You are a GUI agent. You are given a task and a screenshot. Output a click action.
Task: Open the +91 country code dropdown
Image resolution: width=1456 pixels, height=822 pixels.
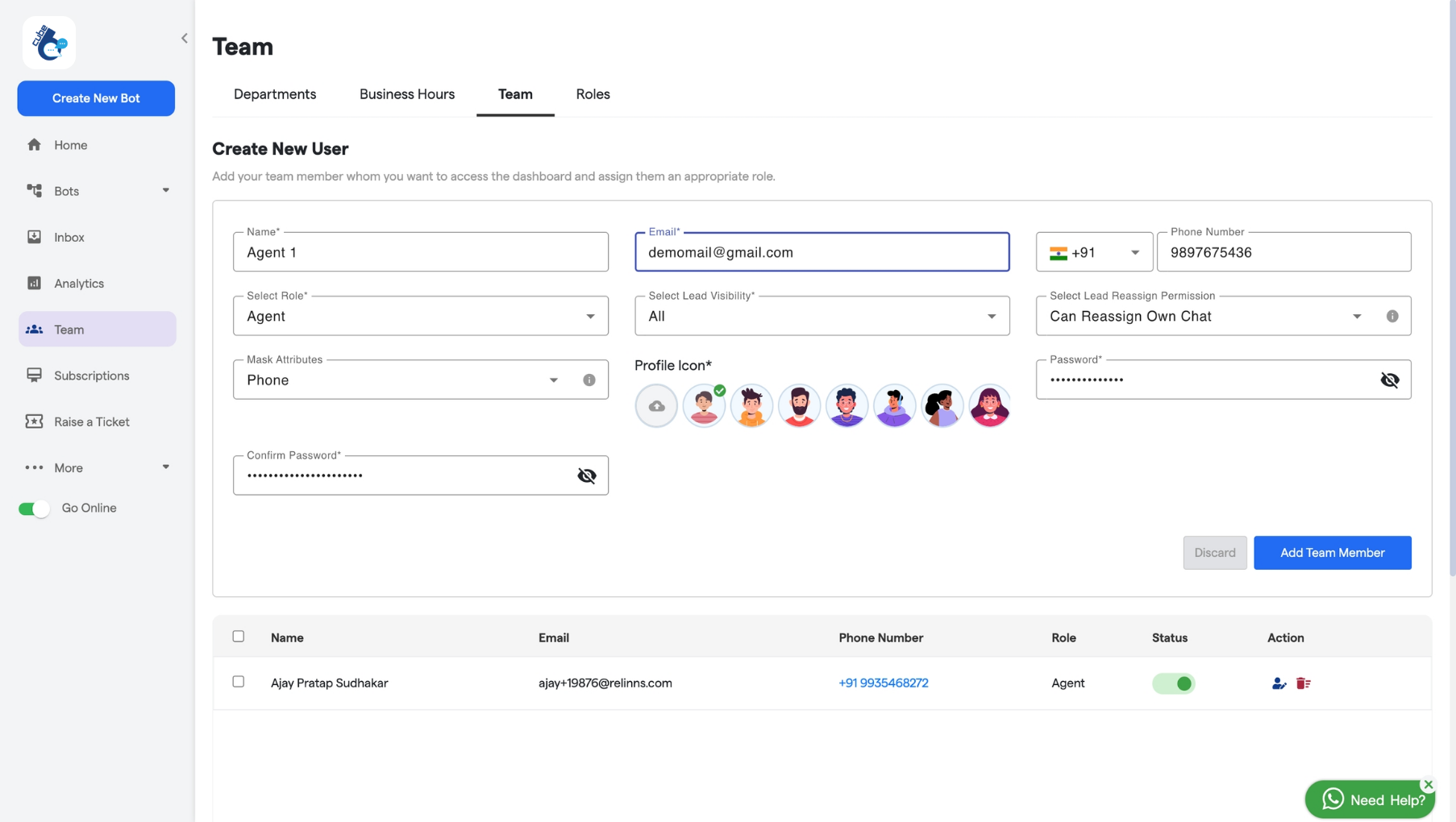(1094, 252)
